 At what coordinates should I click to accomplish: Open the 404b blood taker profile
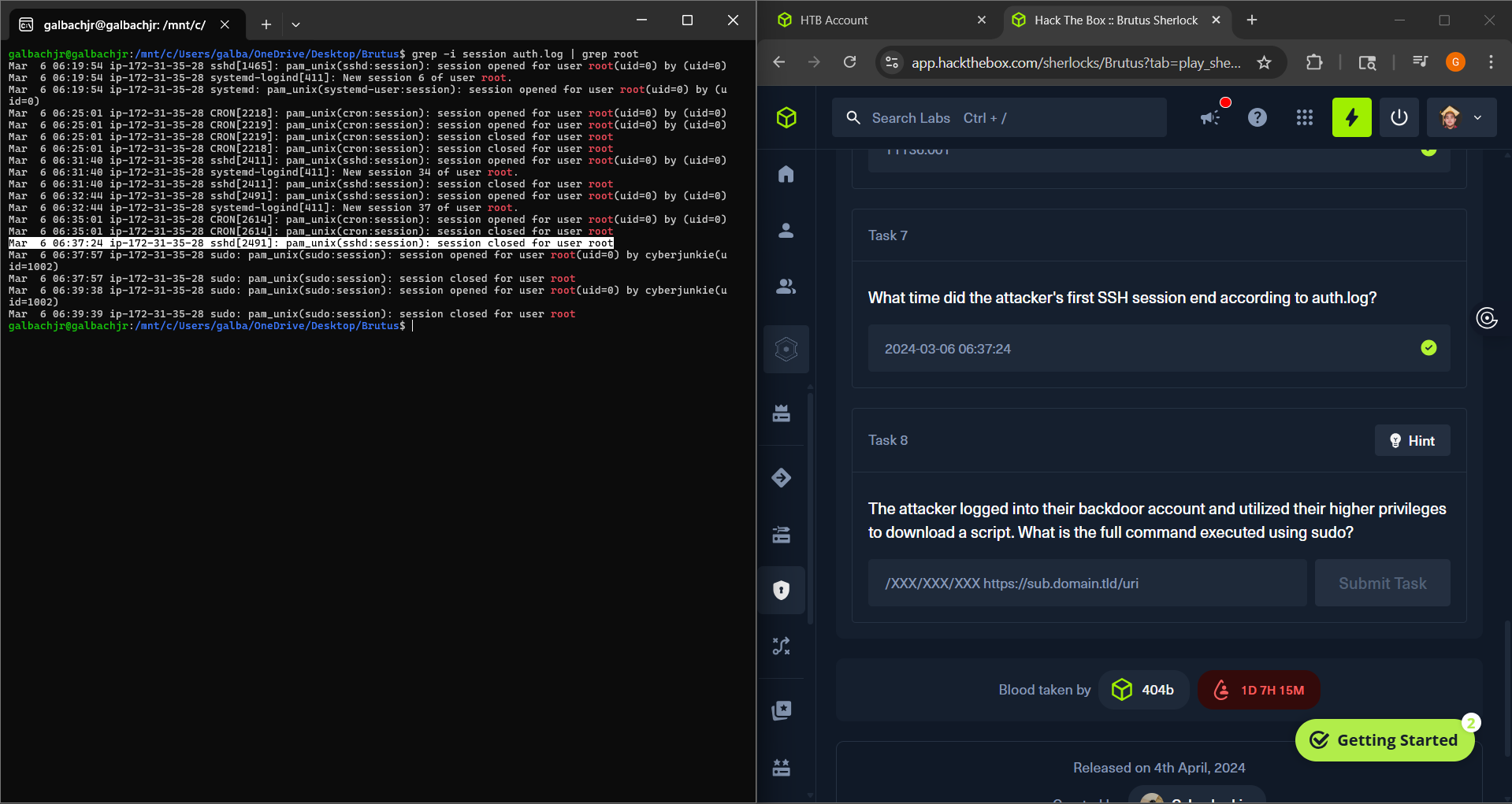(x=1144, y=690)
